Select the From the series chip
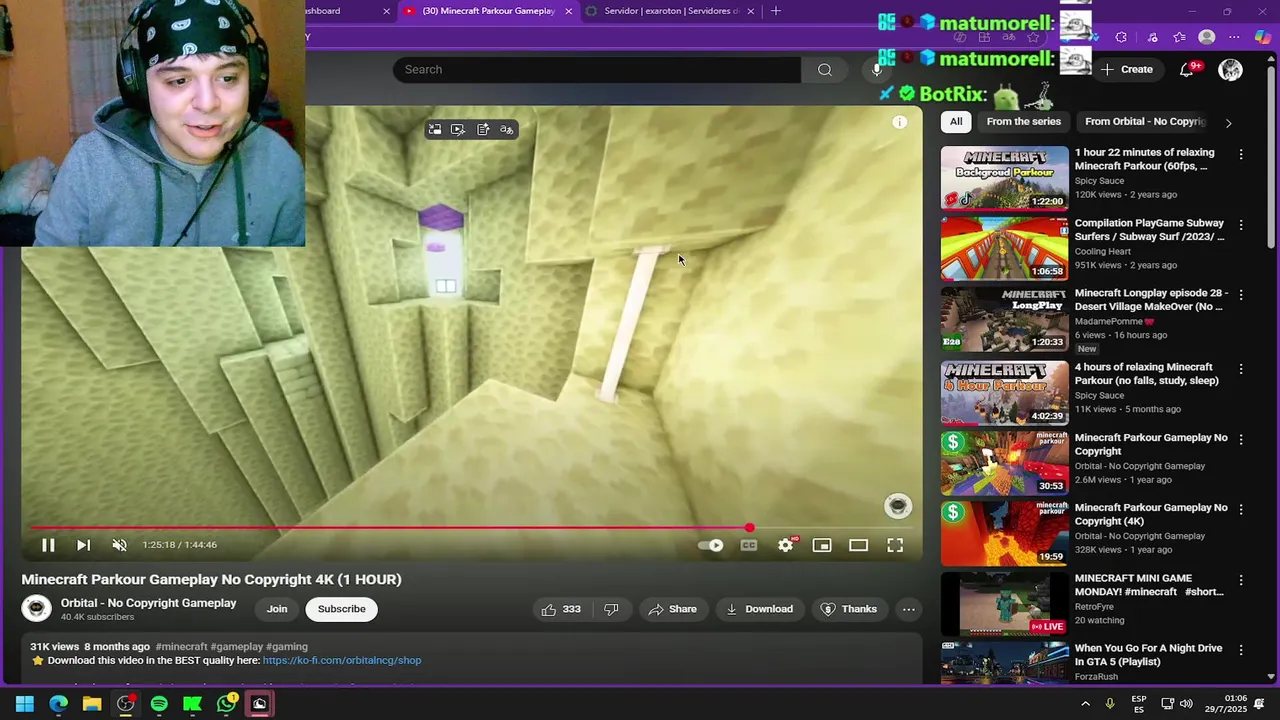This screenshot has width=1280, height=720. tap(1023, 122)
